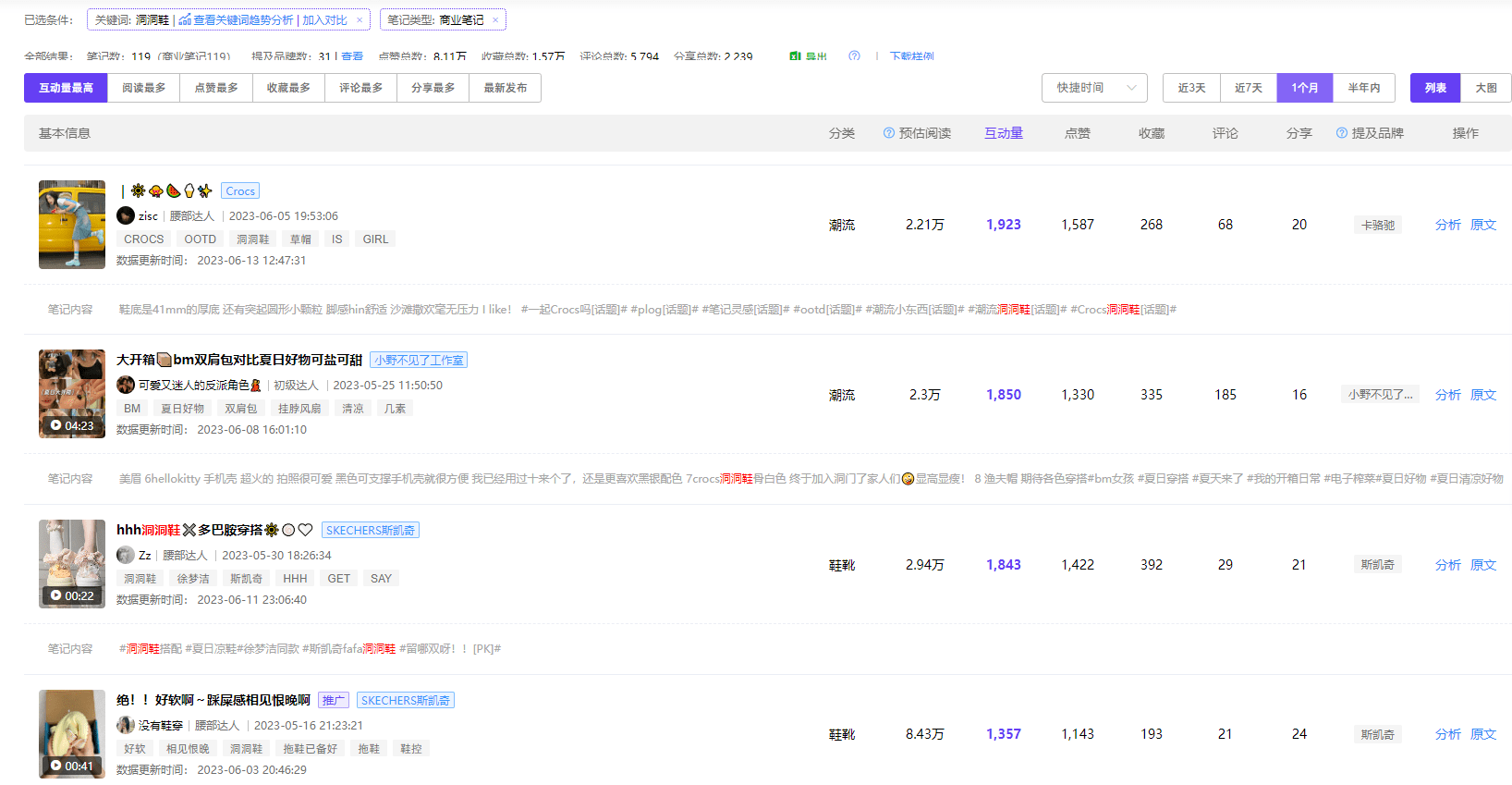
Task: Remove the 笔记类型 商业笔记 filter tag
Action: 495,19
